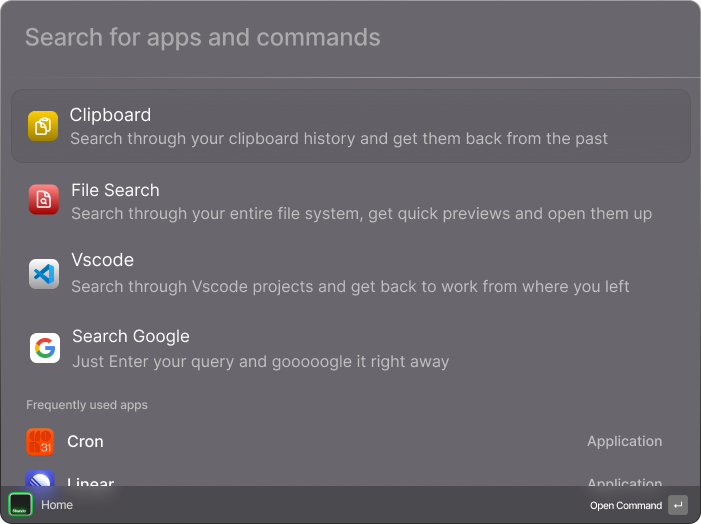The image size is (701, 524).
Task: Launch the Cron application row label
Action: pos(85,442)
